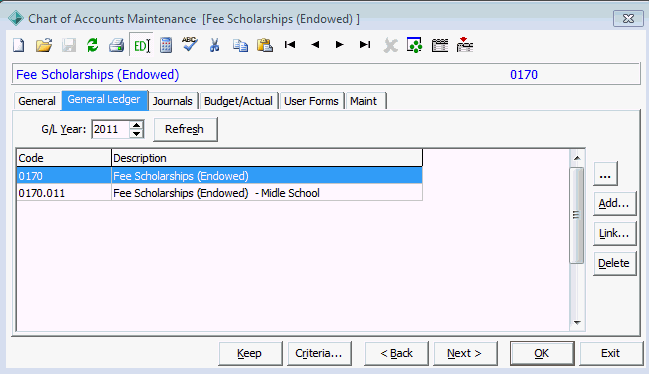Select the General Ledger tab
The width and height of the screenshot is (649, 374).
(x=104, y=100)
